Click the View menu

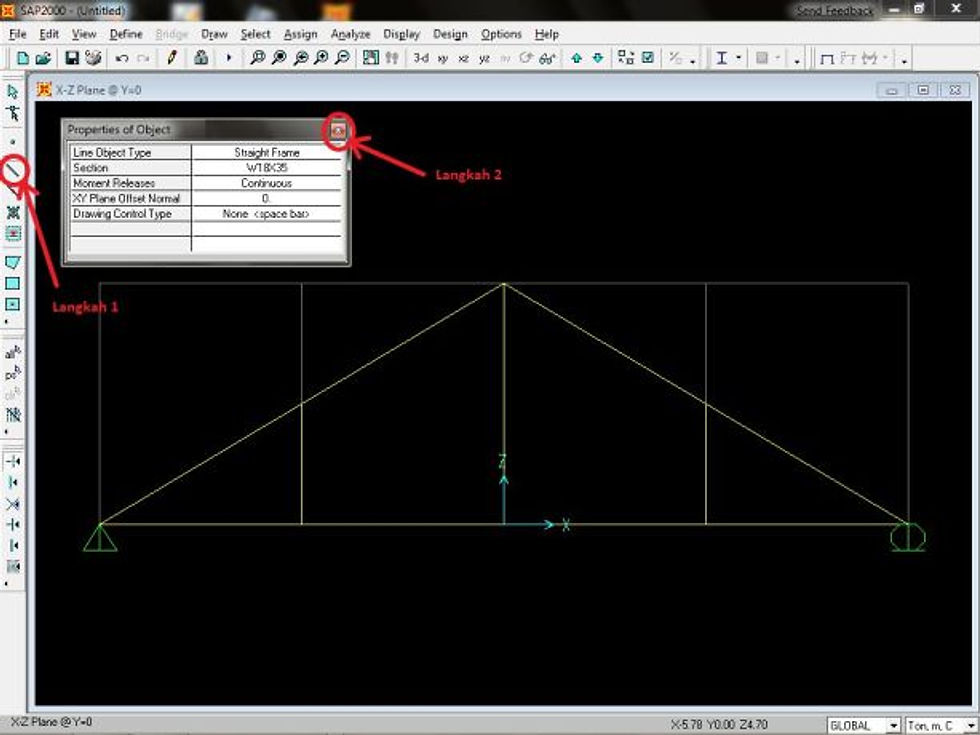coord(84,34)
